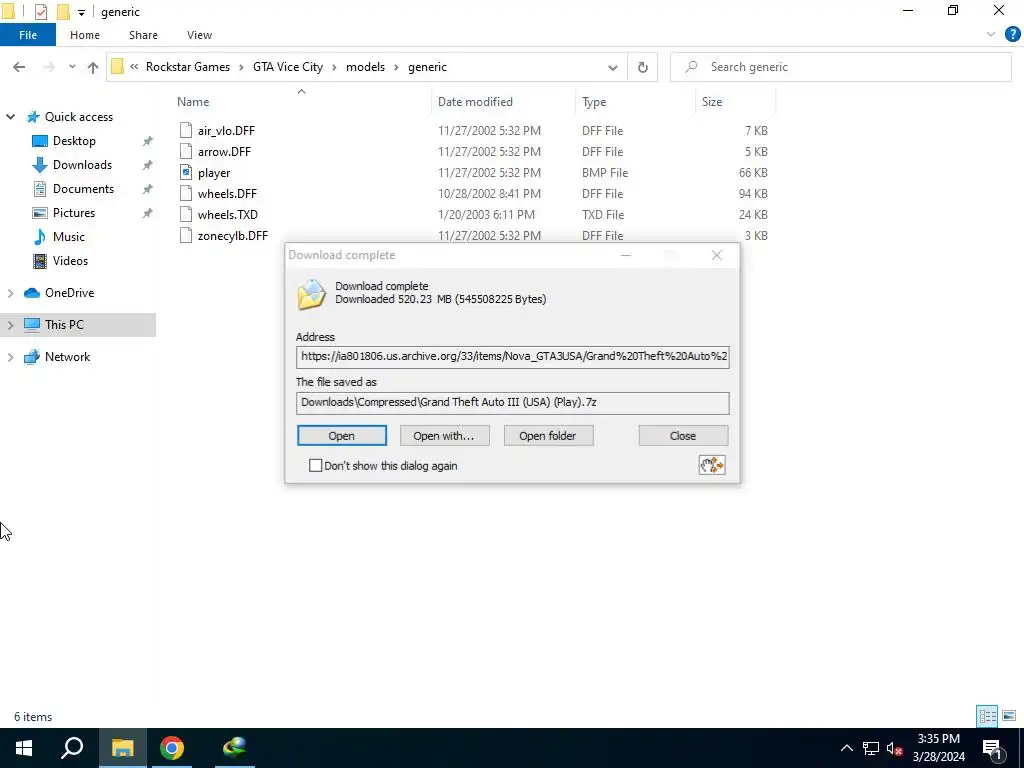Click the Back navigation arrow
This screenshot has width=1024, height=768.
point(19,67)
